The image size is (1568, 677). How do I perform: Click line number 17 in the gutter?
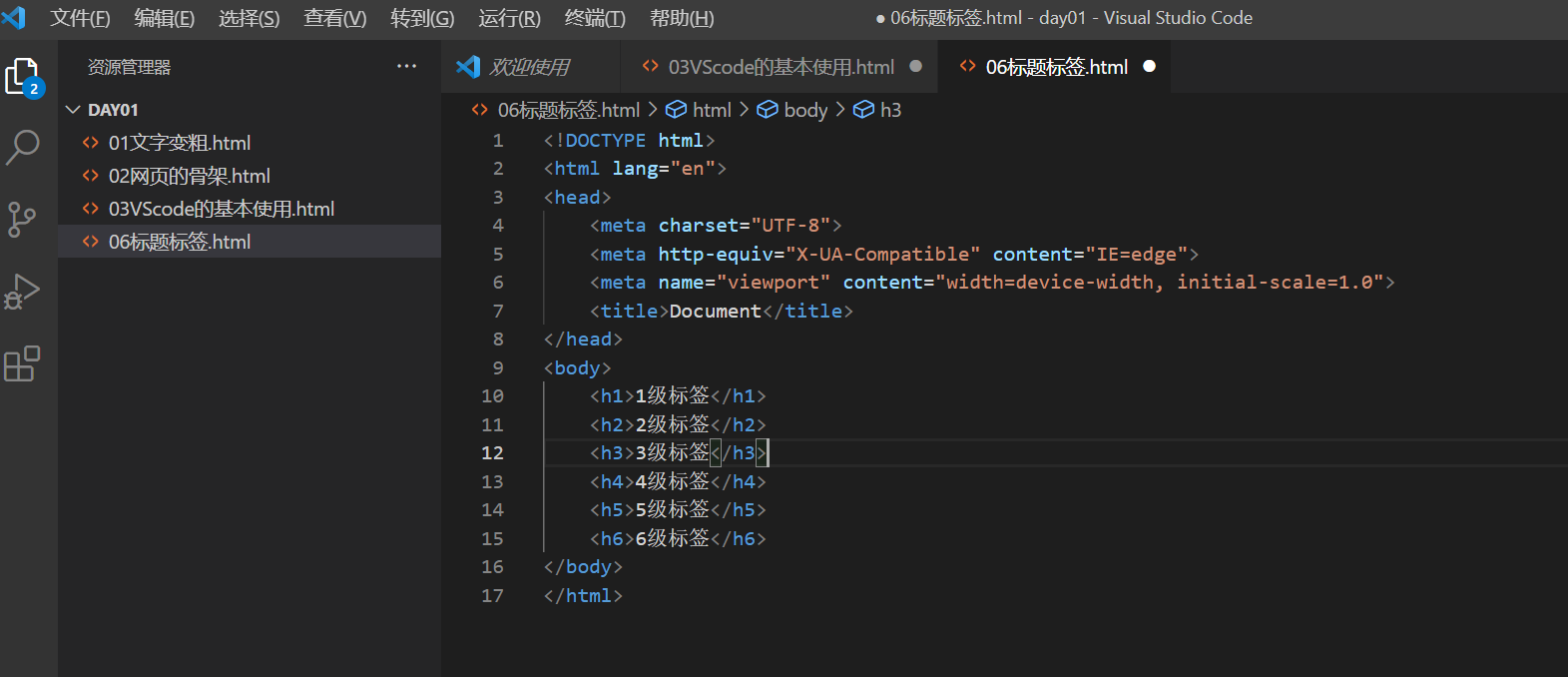click(x=492, y=596)
